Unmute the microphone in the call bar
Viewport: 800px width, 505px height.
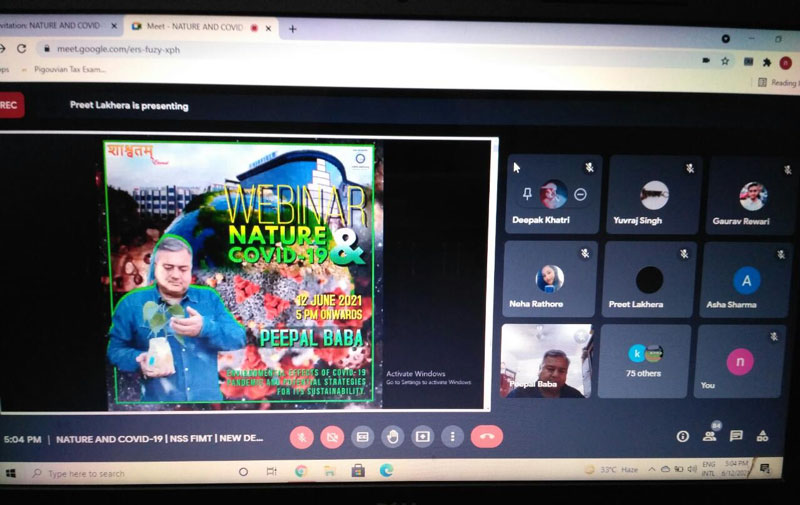pos(302,437)
